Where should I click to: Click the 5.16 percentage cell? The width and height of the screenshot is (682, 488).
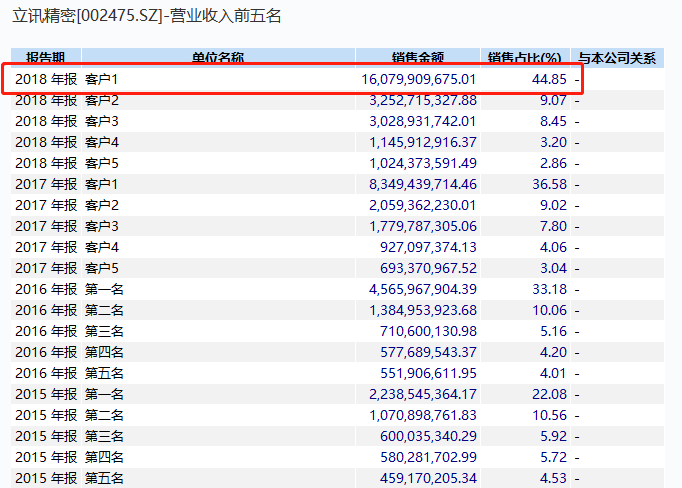553,331
